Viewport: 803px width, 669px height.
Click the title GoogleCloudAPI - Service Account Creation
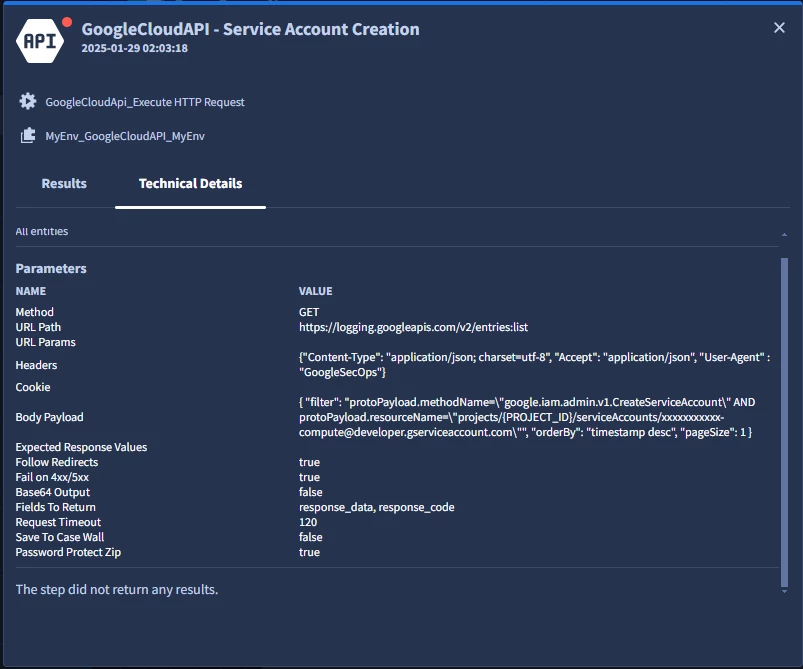[x=250, y=29]
